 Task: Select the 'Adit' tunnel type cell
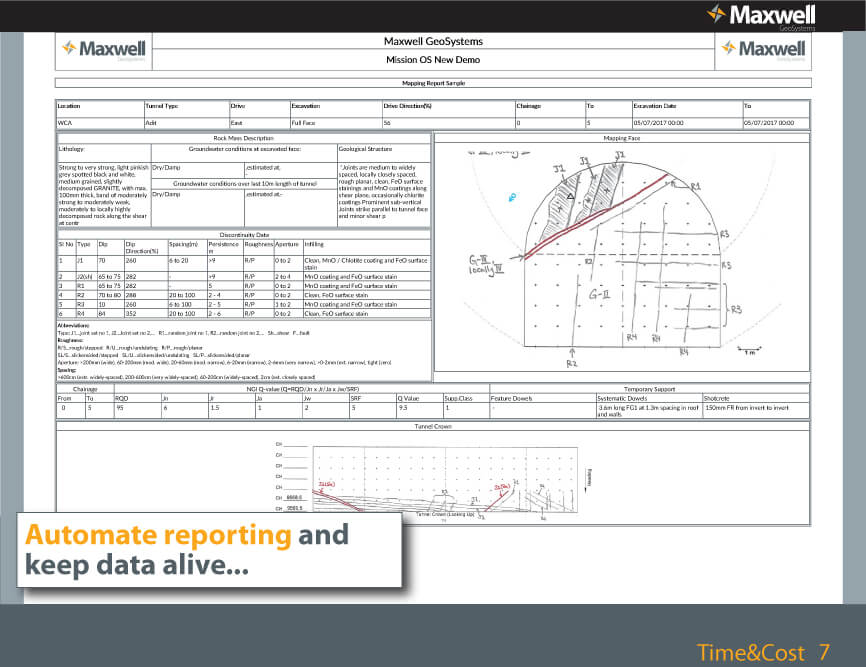click(187, 123)
